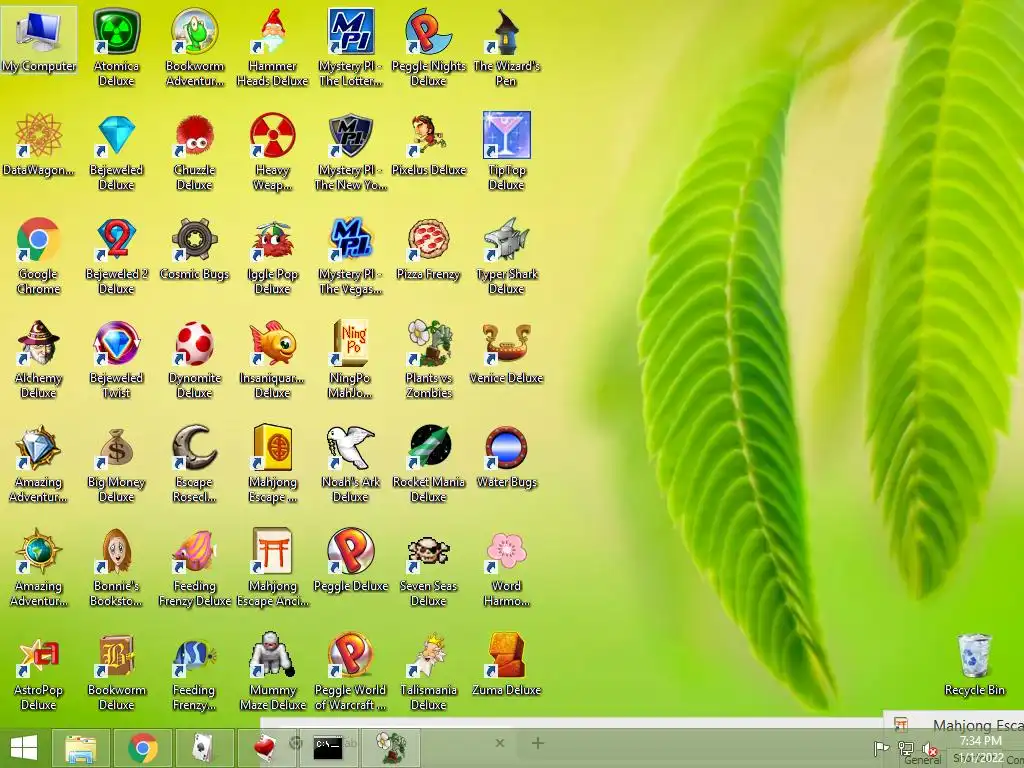Open Plants vs Zombies taskbar icon
Viewport: 1024px width, 768px height.
(x=391, y=748)
